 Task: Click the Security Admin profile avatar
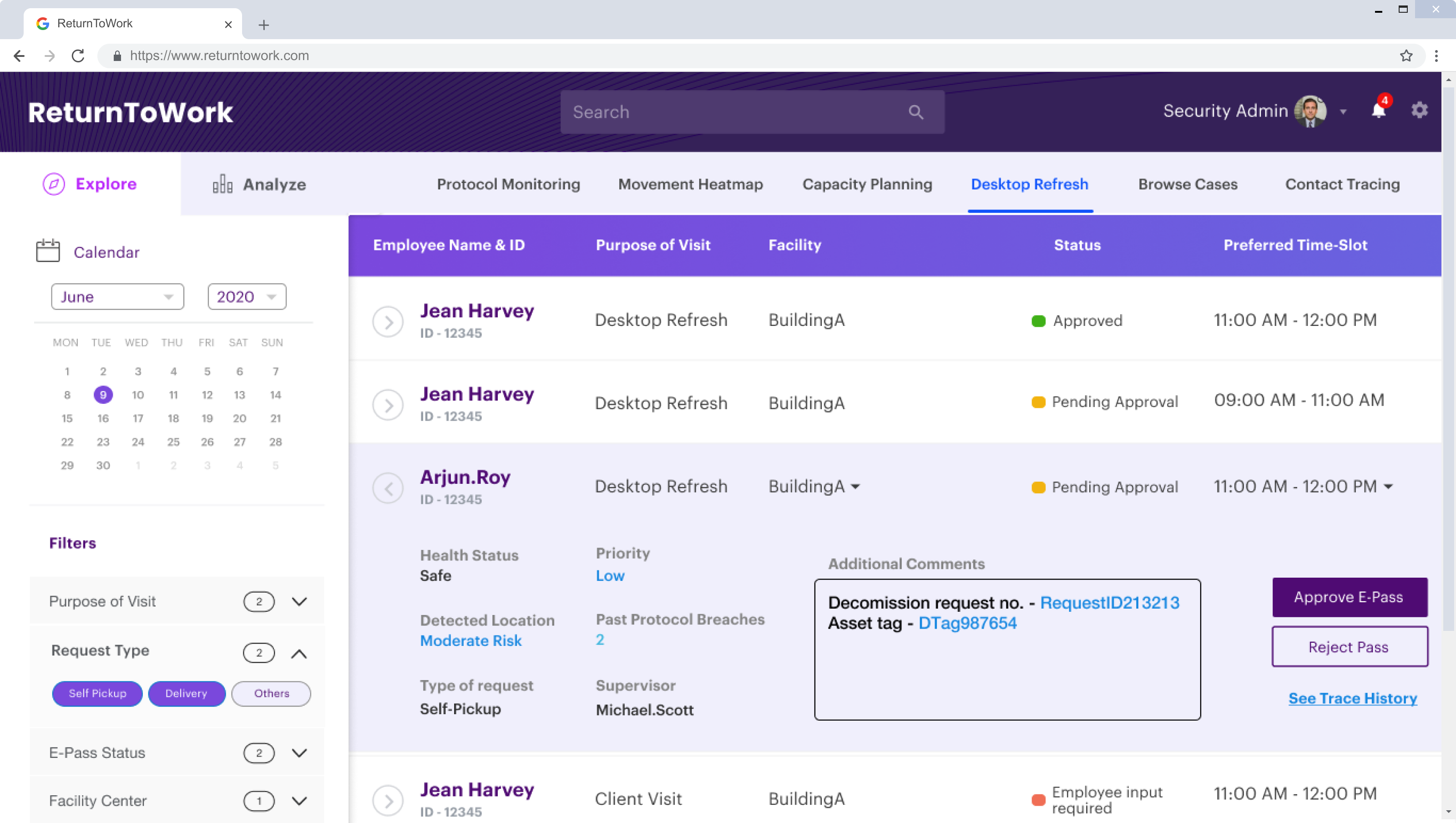1310,111
